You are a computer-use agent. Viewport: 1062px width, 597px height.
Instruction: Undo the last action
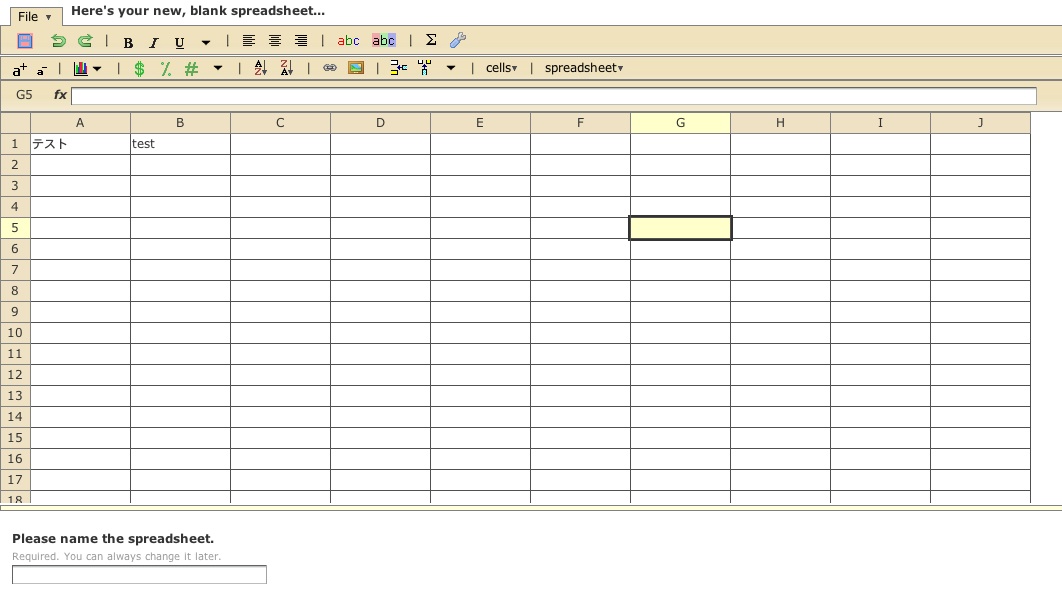(x=58, y=41)
